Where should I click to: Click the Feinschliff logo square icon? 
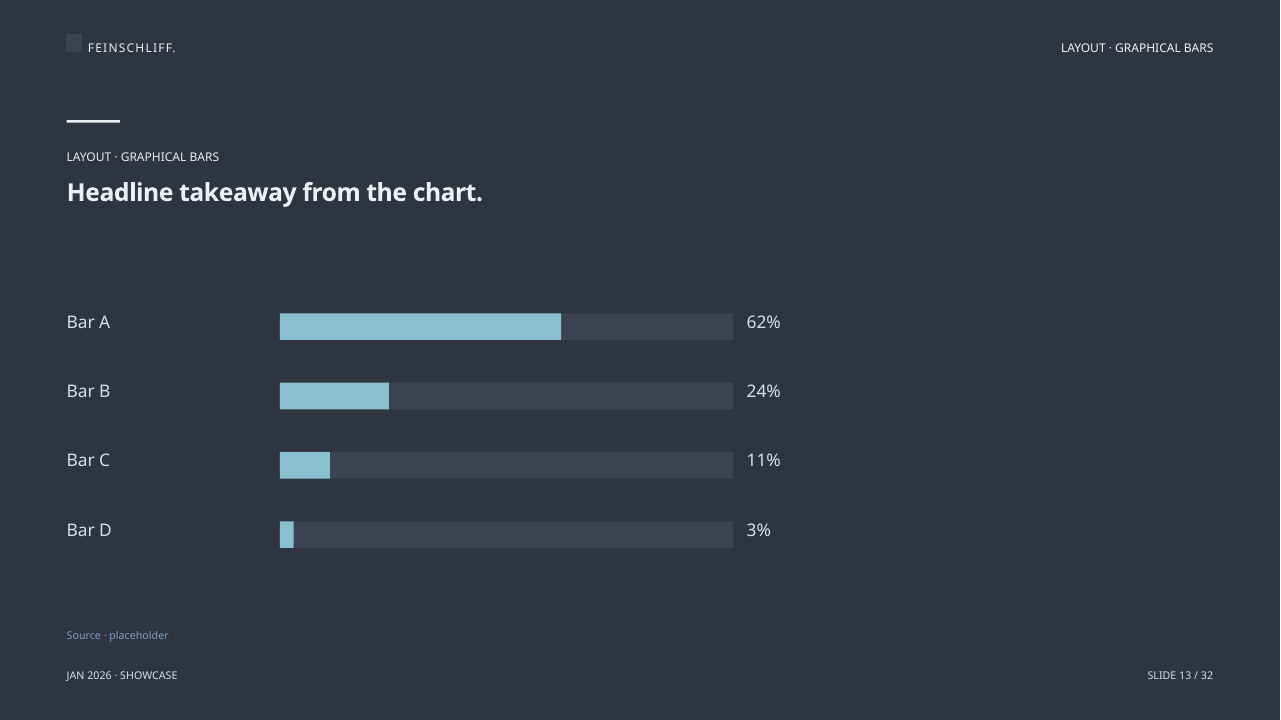tap(74, 43)
